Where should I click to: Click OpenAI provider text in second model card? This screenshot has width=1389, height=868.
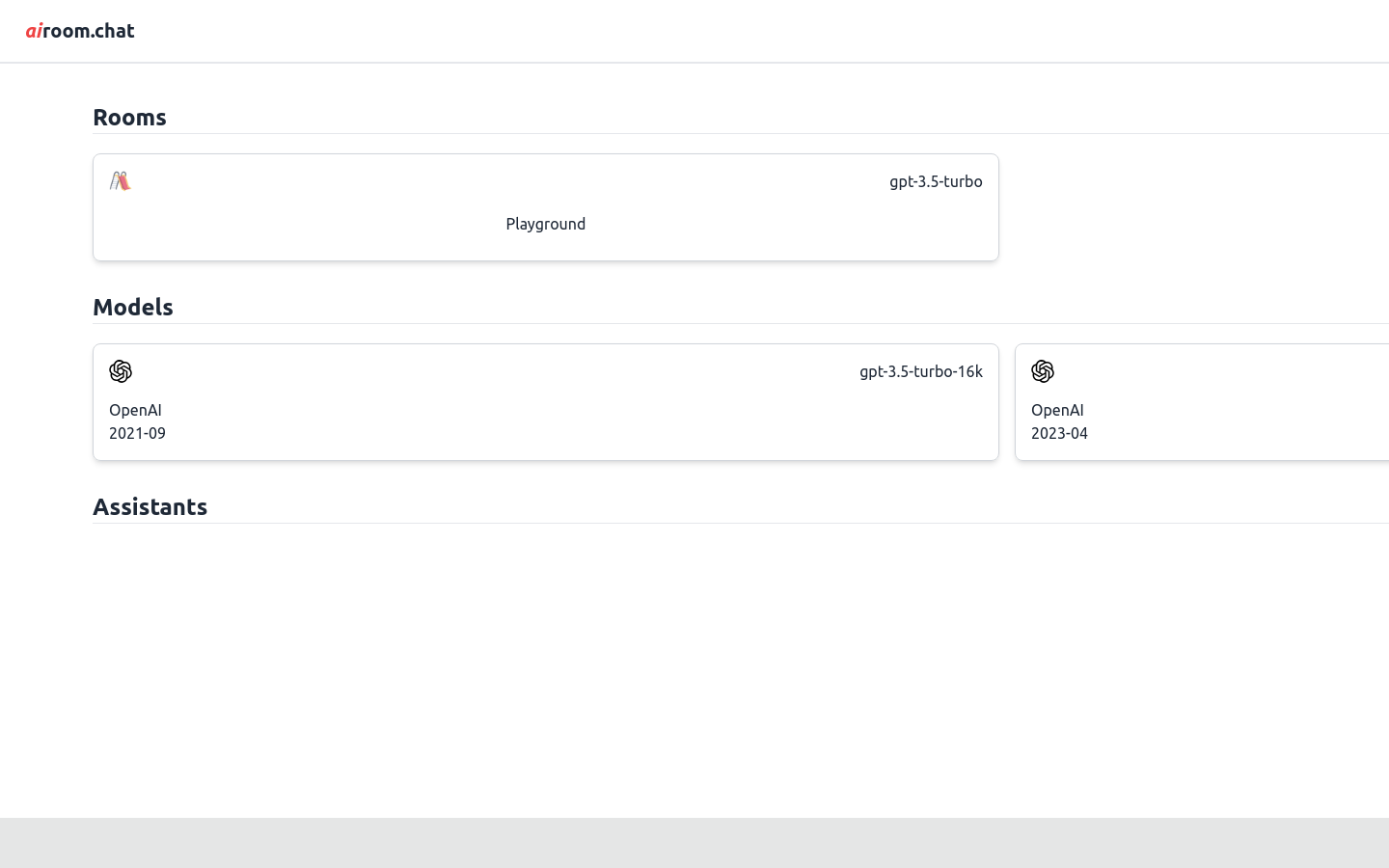tap(1057, 410)
